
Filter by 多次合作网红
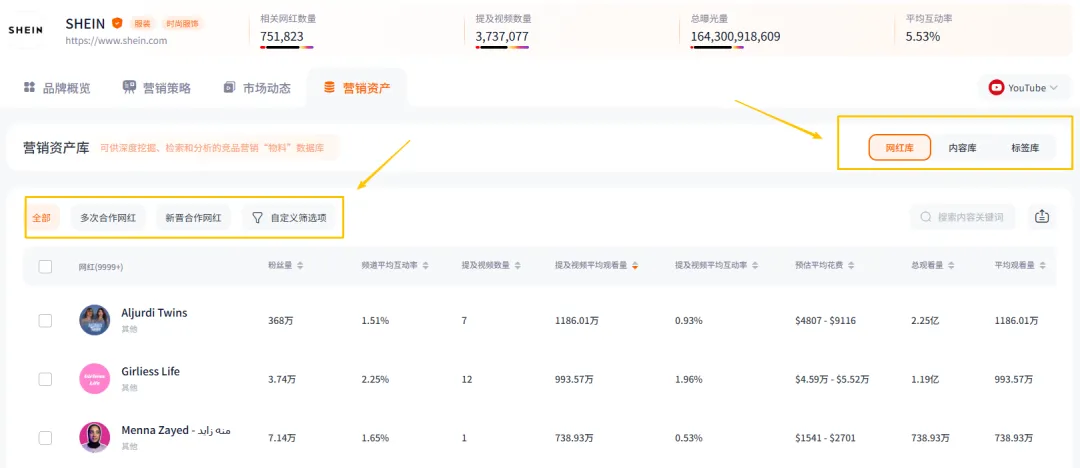coord(108,217)
